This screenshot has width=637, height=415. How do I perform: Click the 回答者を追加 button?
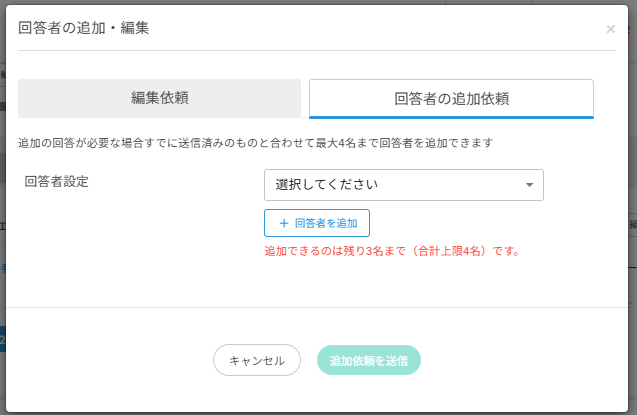(317, 222)
